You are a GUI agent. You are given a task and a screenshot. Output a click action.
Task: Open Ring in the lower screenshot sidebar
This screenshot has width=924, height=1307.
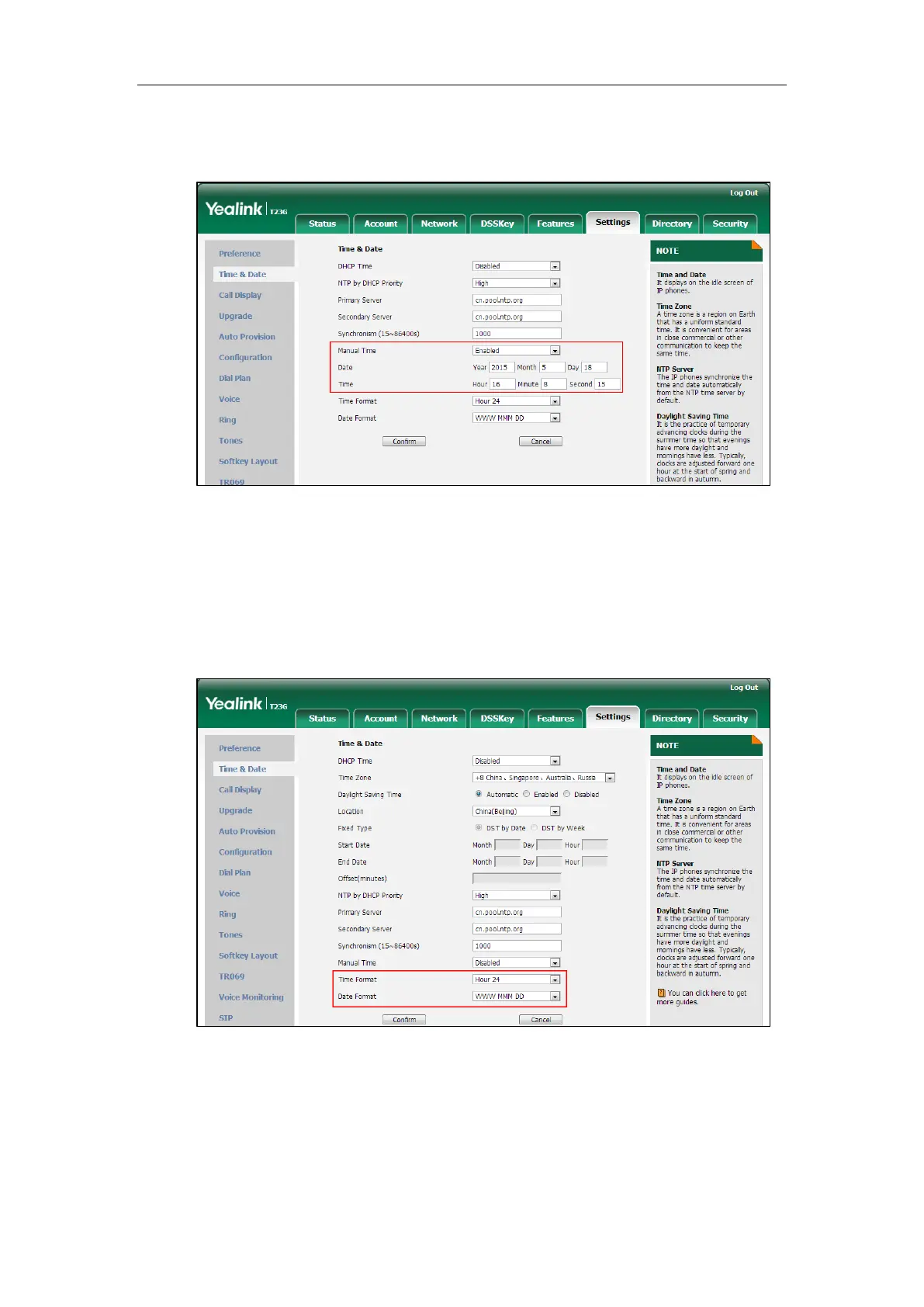click(x=227, y=914)
